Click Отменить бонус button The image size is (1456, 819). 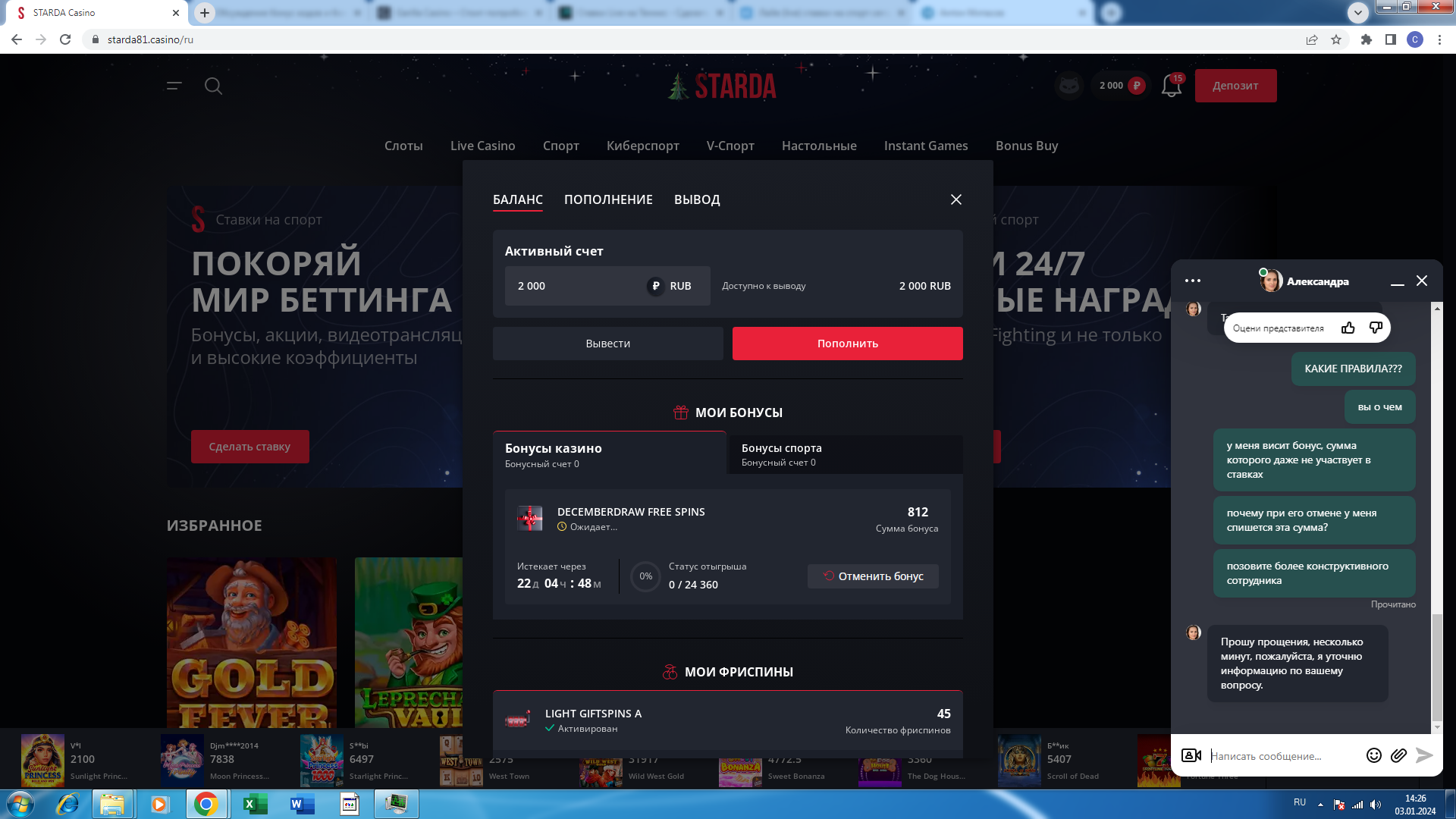pyautogui.click(x=873, y=576)
